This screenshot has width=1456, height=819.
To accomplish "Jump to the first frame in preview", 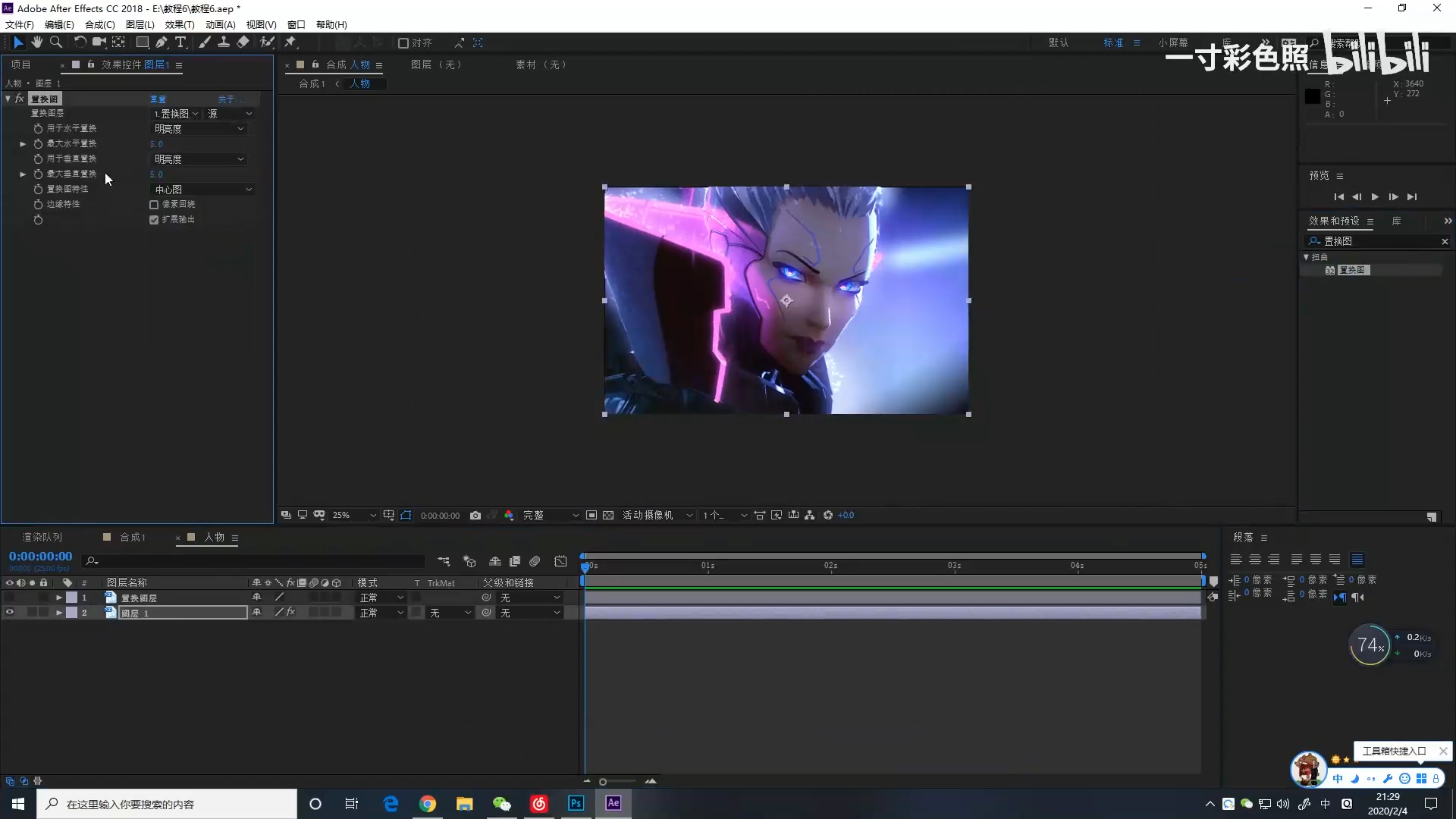I will point(1338,196).
